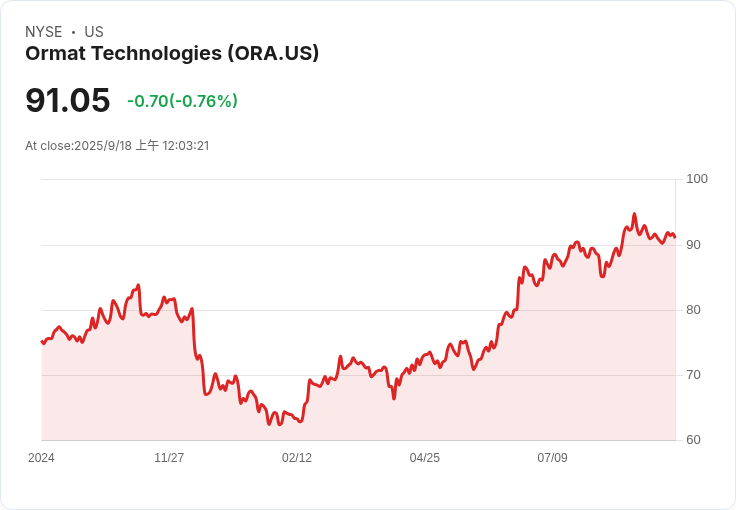Screen dimensions: 736x510
Task: Select the 60 y-axis label
Action: click(693, 440)
